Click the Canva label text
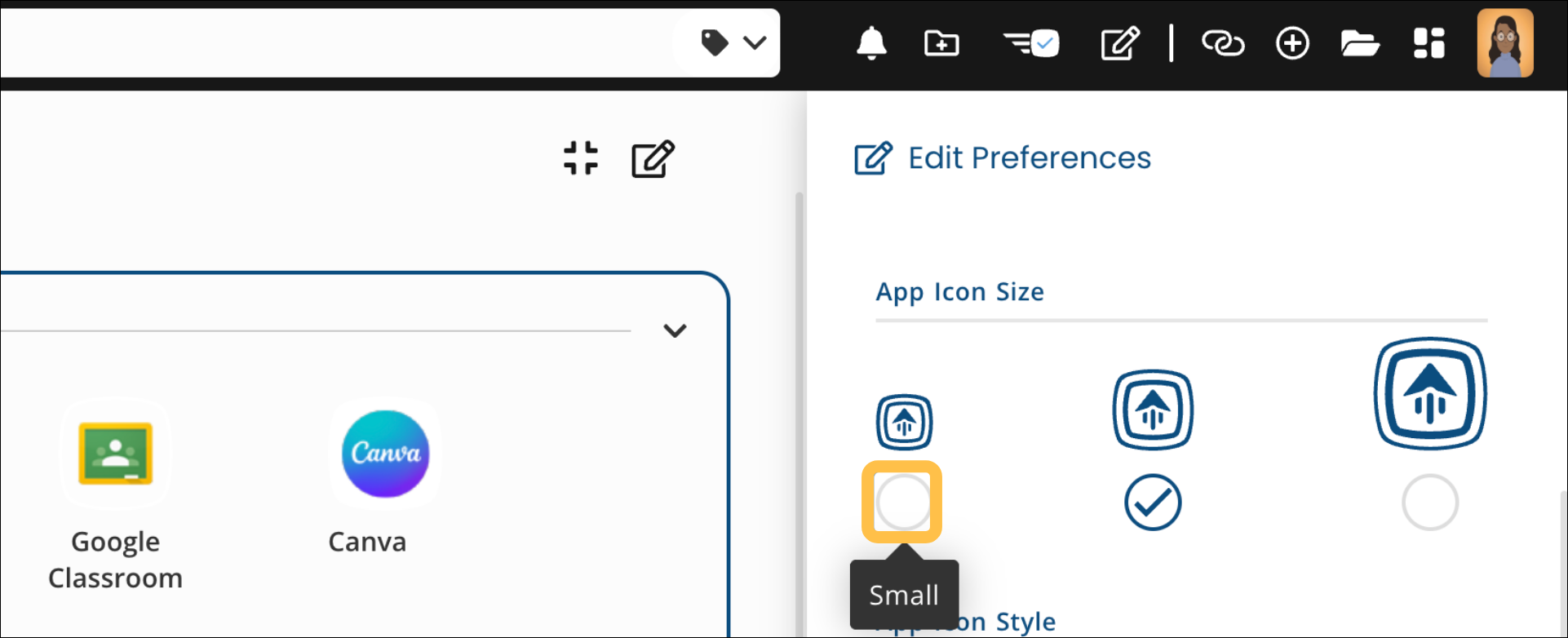Viewport: 1568px width, 638px height. pyautogui.click(x=367, y=542)
